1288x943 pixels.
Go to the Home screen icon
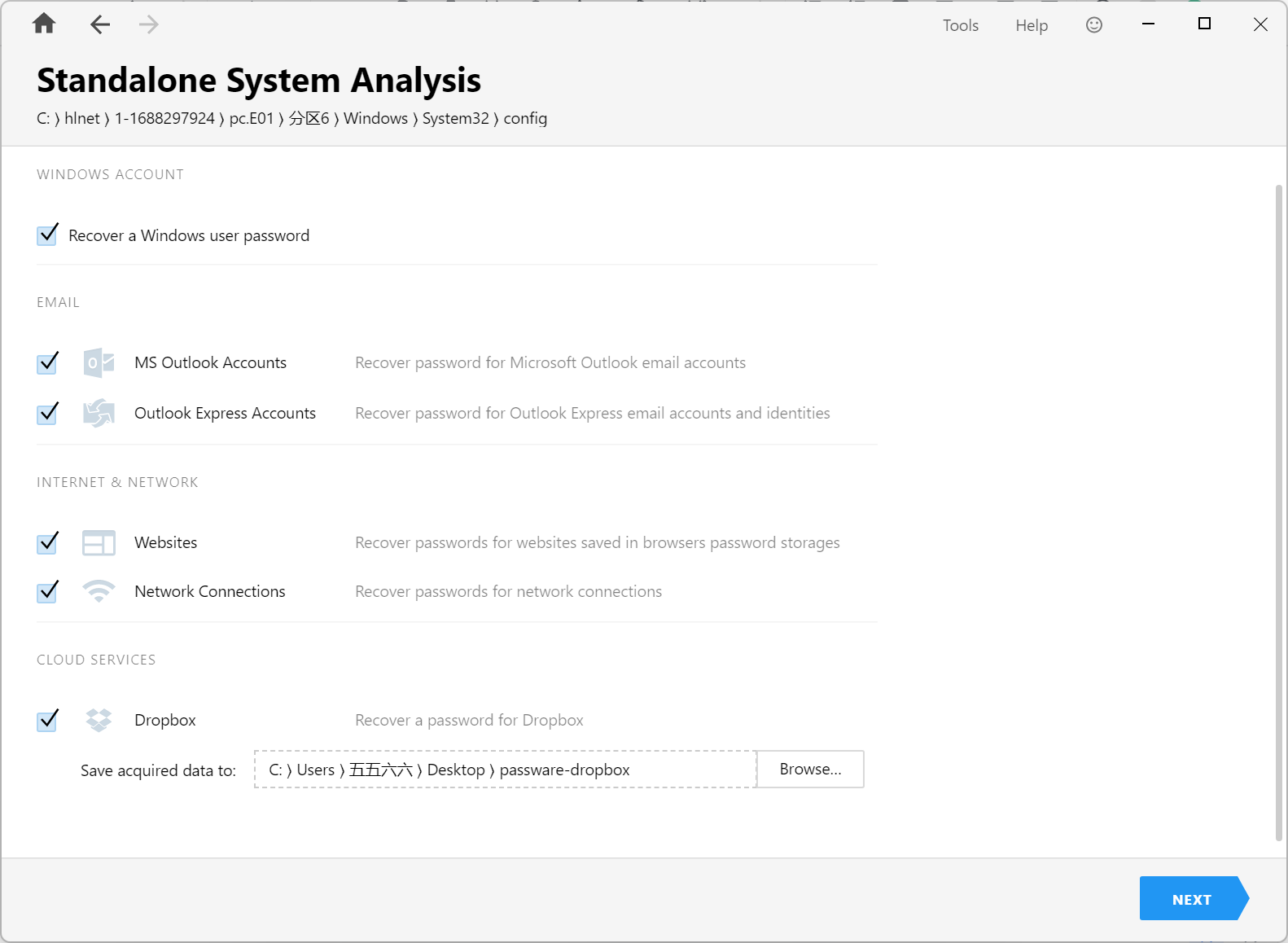[x=44, y=24]
